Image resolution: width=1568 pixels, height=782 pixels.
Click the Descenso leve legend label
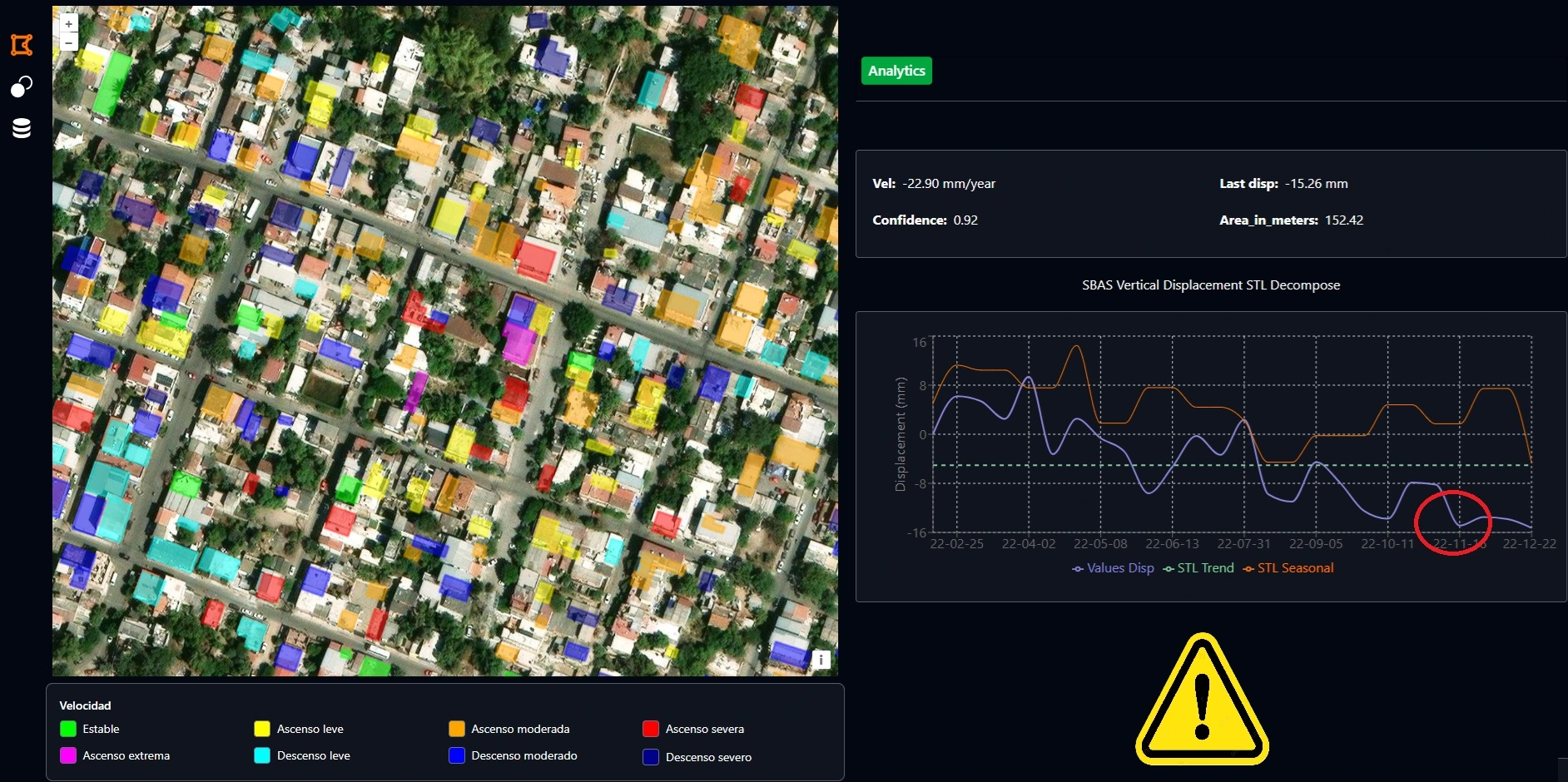(313, 755)
